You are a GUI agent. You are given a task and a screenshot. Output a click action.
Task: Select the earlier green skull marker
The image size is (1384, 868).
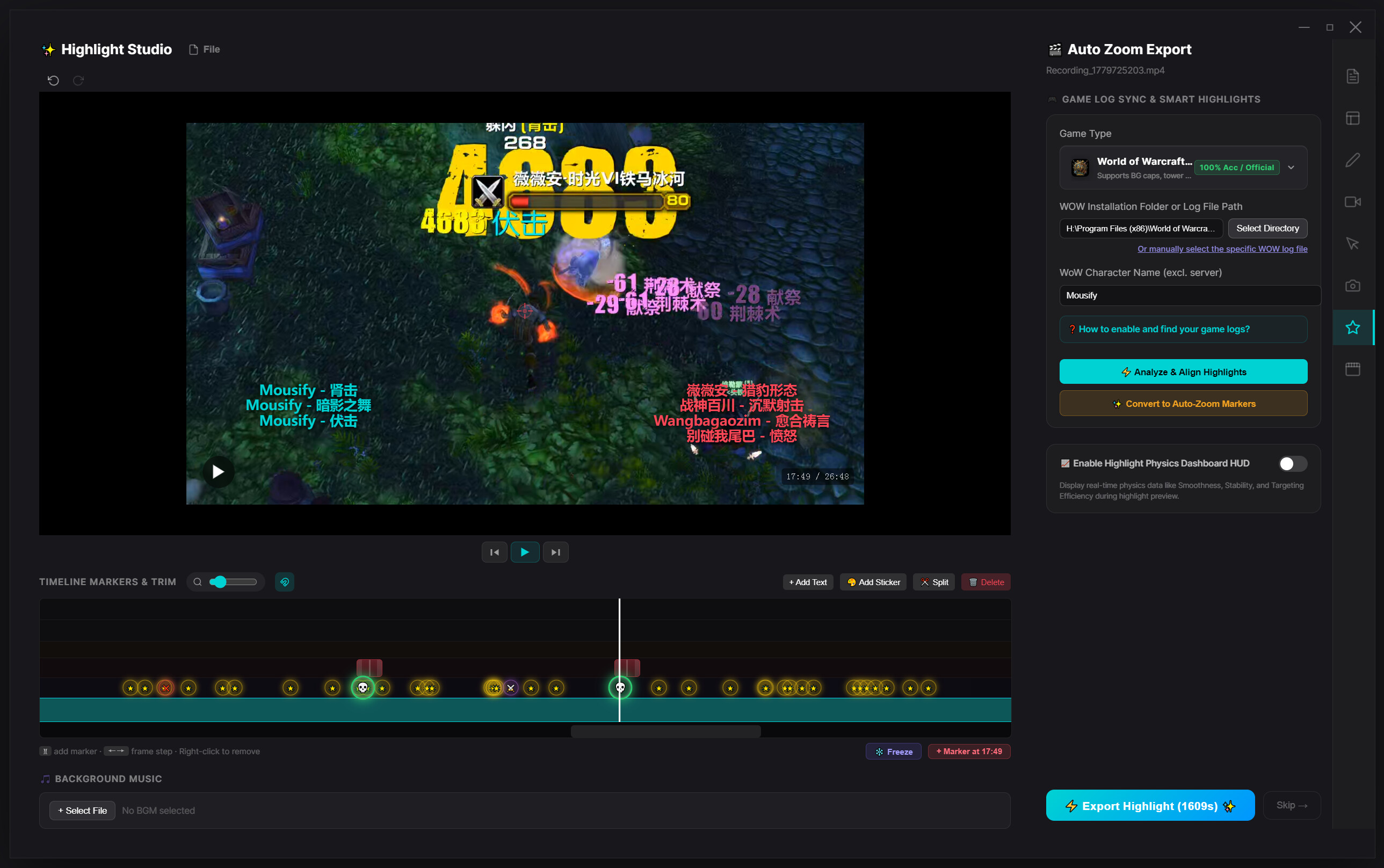click(363, 688)
